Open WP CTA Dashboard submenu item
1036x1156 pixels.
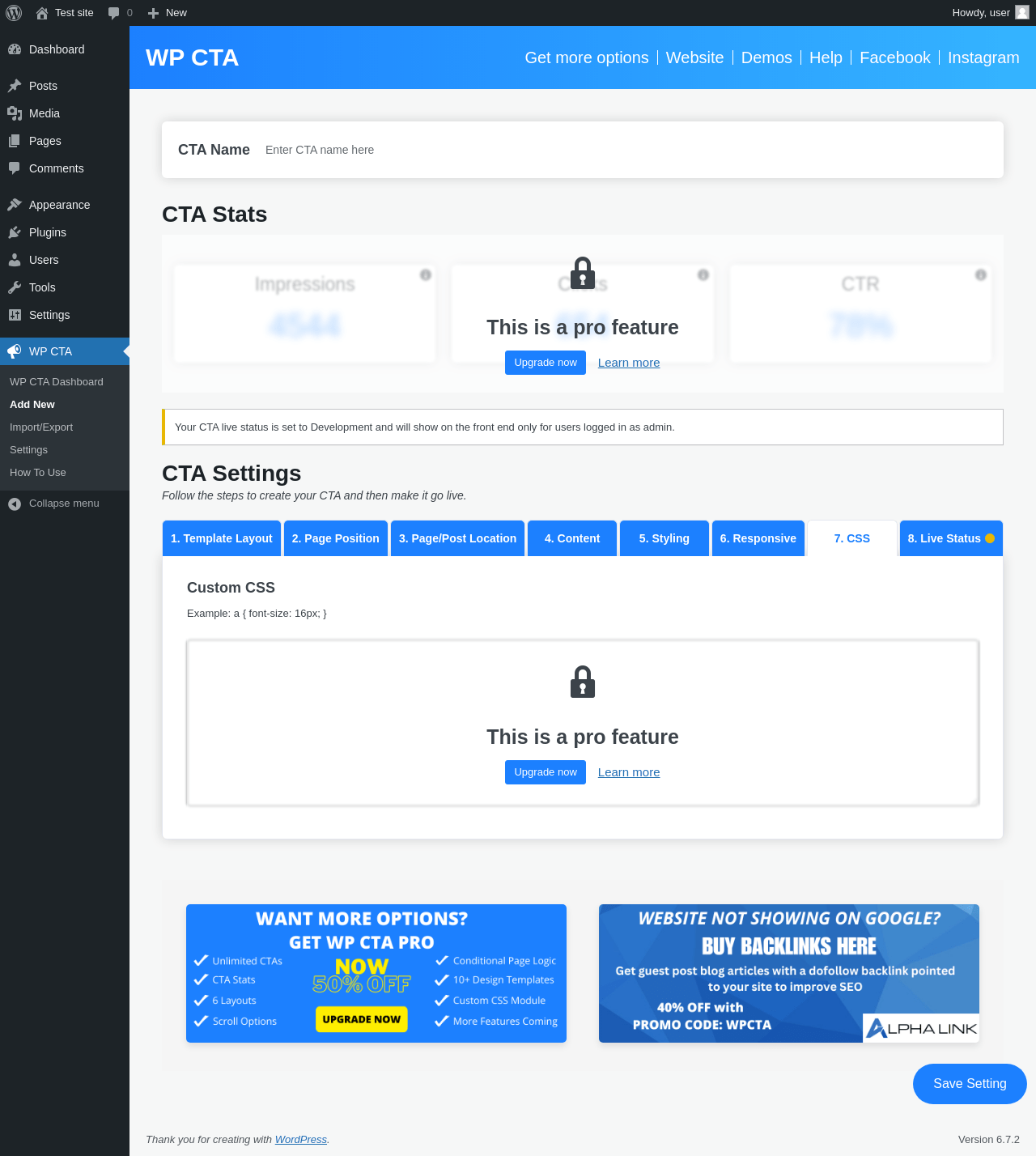(x=57, y=382)
